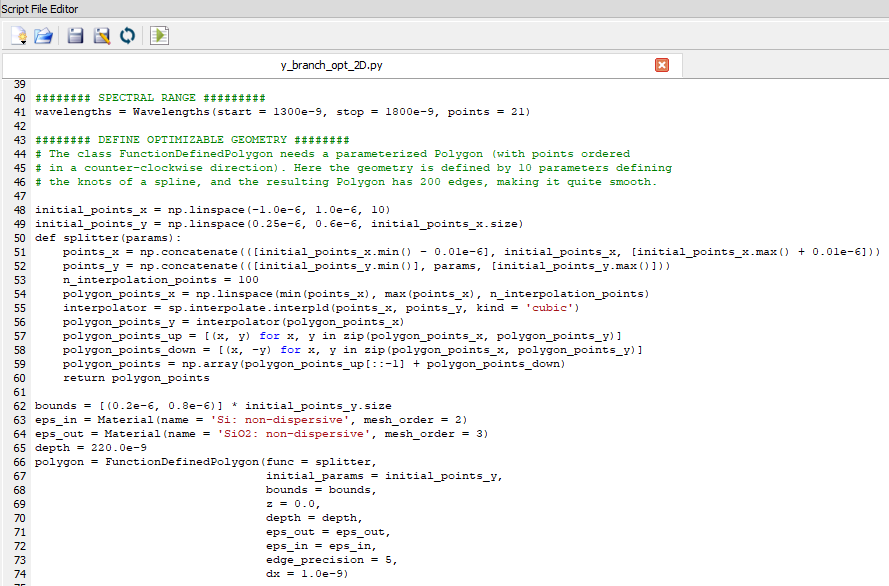Create a new script file
The width and height of the screenshot is (889, 586).
[19, 36]
